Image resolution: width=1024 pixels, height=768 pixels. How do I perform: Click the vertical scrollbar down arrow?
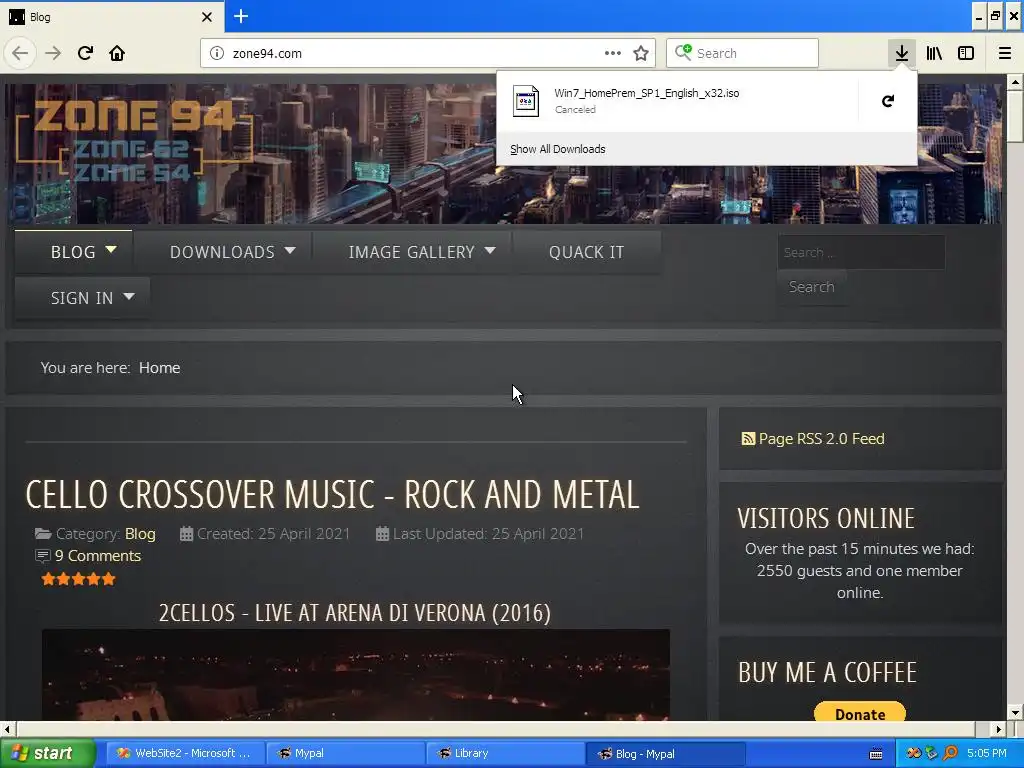(1014, 712)
